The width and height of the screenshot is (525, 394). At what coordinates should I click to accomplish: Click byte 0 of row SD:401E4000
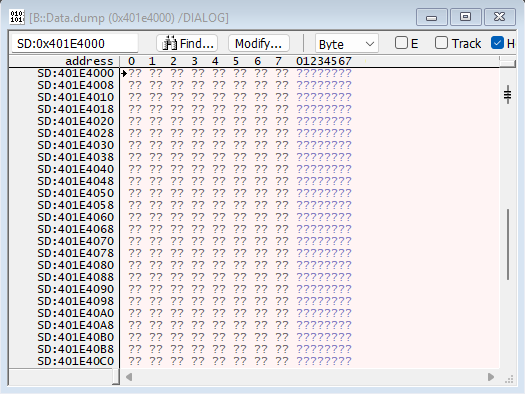point(135,73)
